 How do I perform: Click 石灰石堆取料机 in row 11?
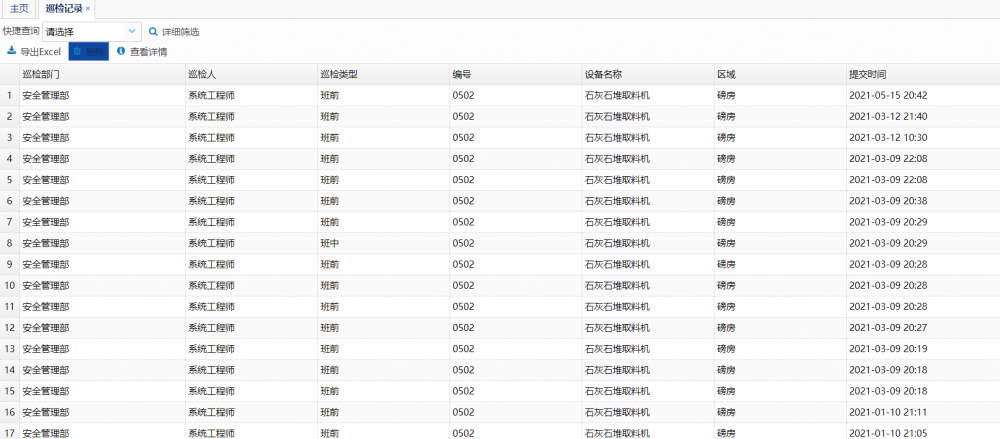[x=617, y=306]
